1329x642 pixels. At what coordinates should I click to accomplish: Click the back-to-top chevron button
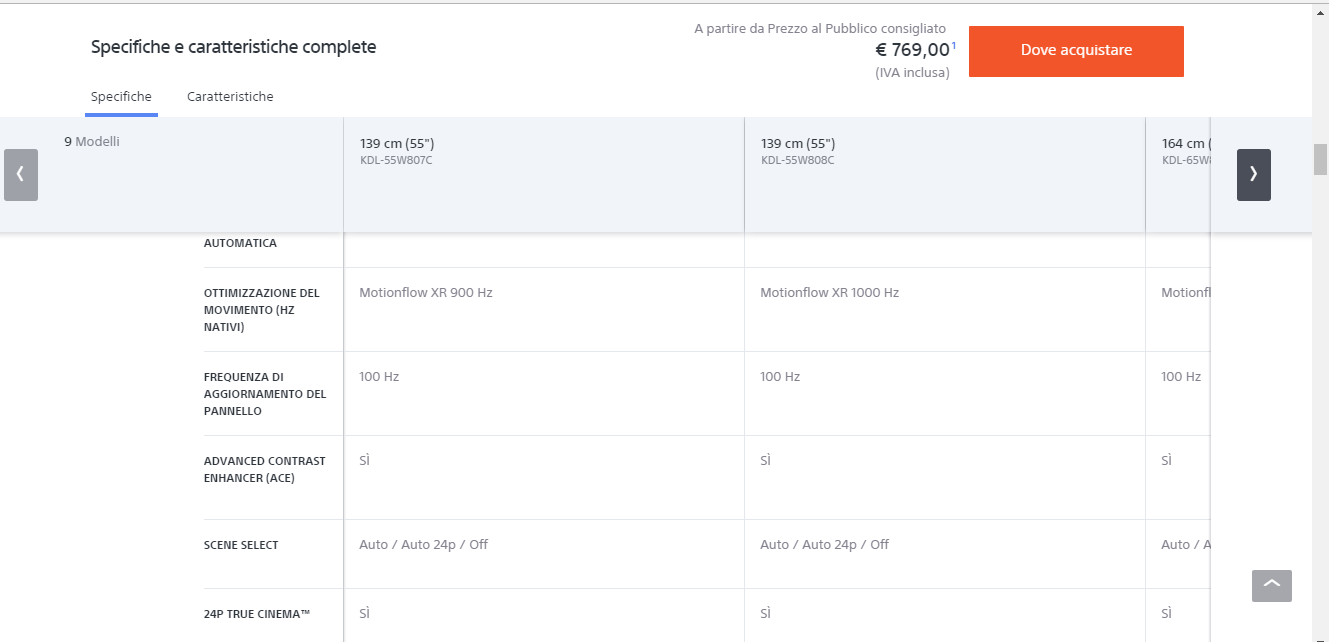click(1271, 586)
